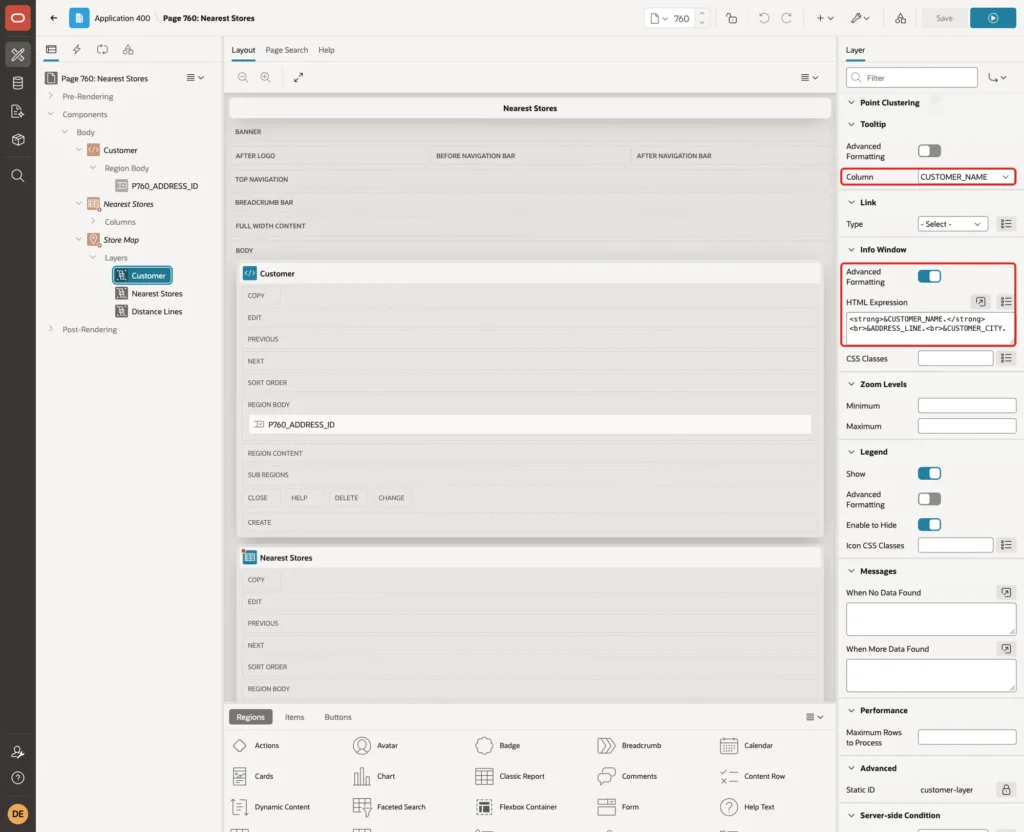The image size is (1024, 832).
Task: Select the Buttons gallery tab
Action: [338, 717]
